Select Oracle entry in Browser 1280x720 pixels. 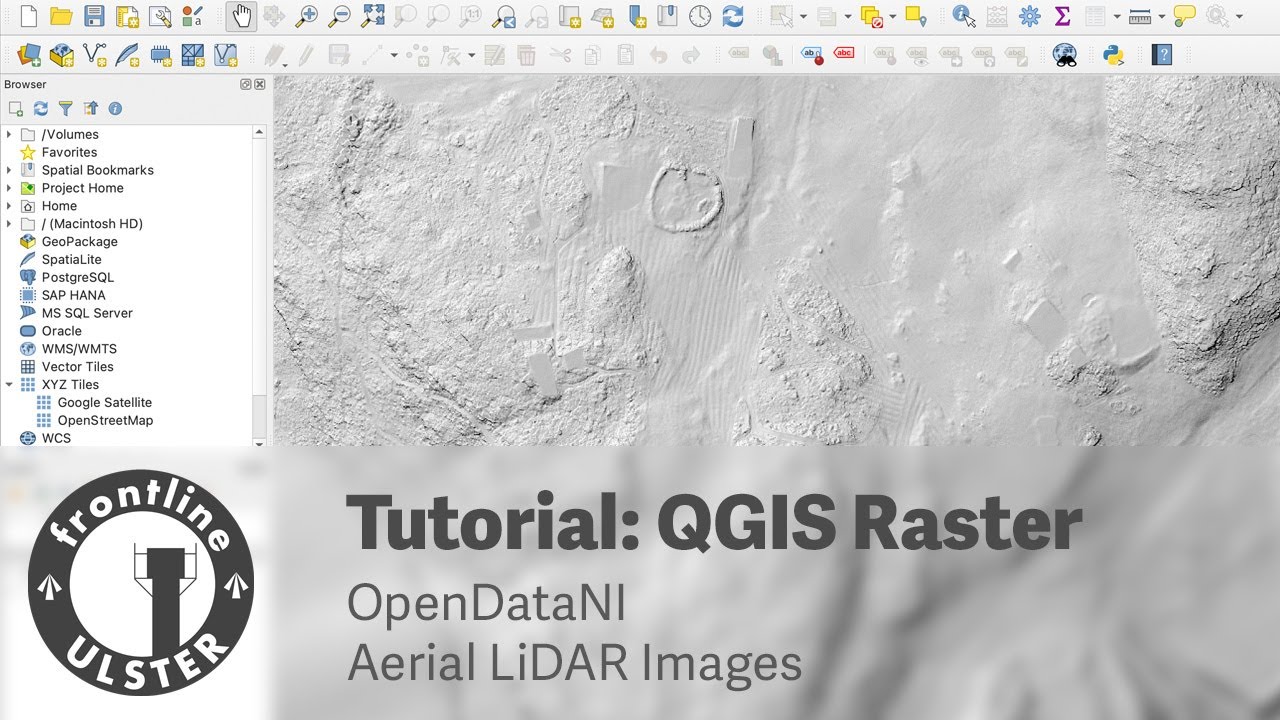point(61,331)
